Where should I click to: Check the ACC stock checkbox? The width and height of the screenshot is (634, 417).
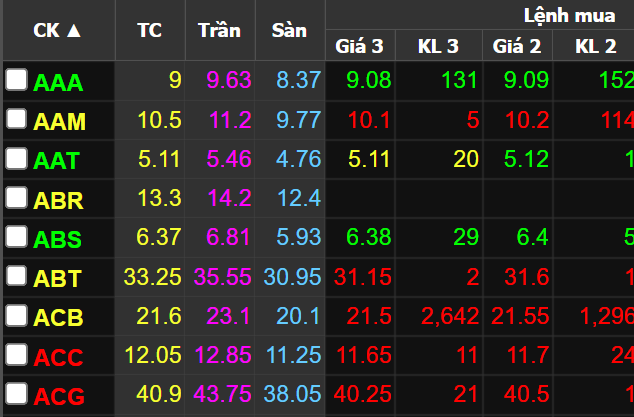(16, 355)
